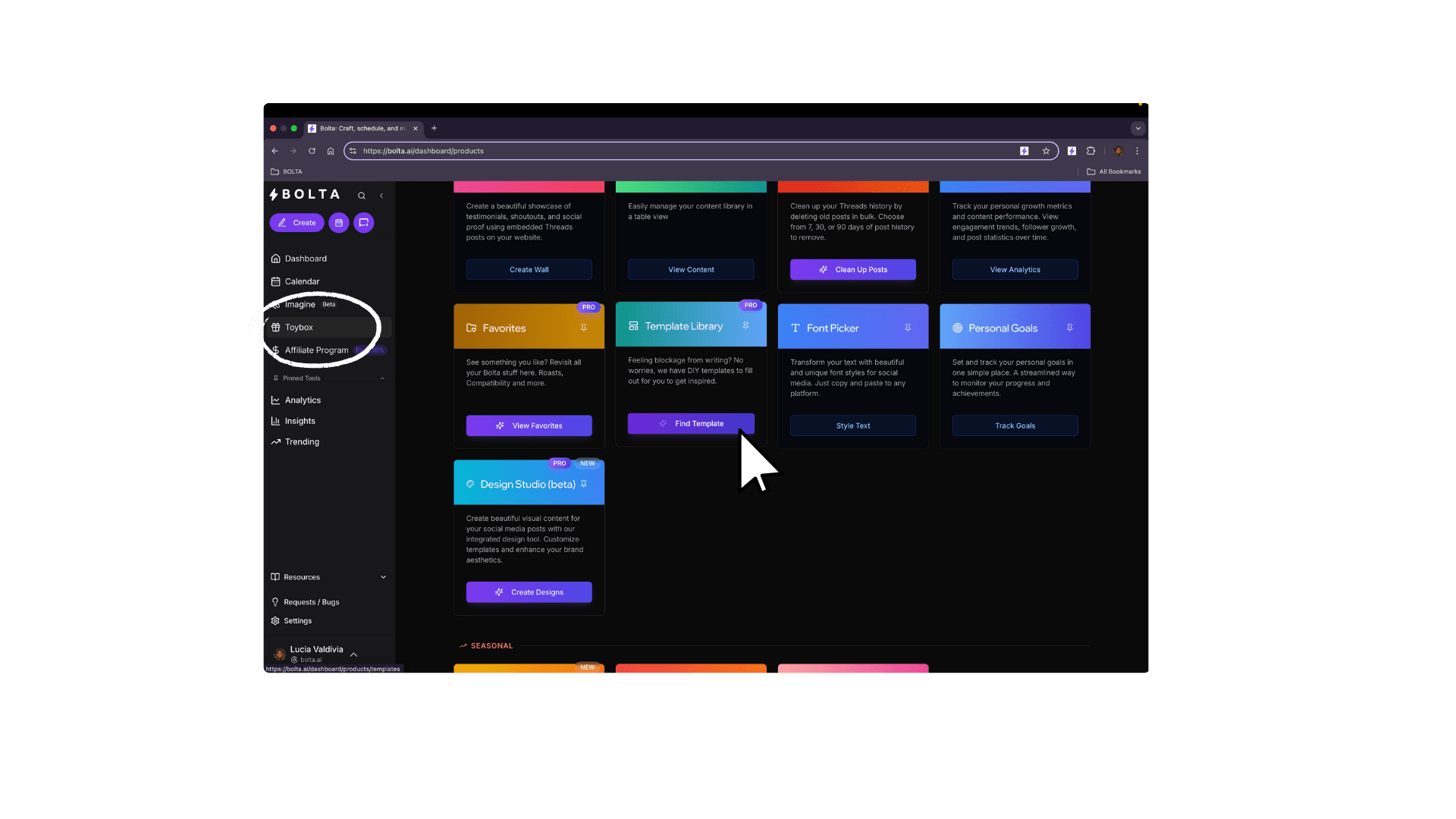Expand the Resources section

tap(329, 577)
